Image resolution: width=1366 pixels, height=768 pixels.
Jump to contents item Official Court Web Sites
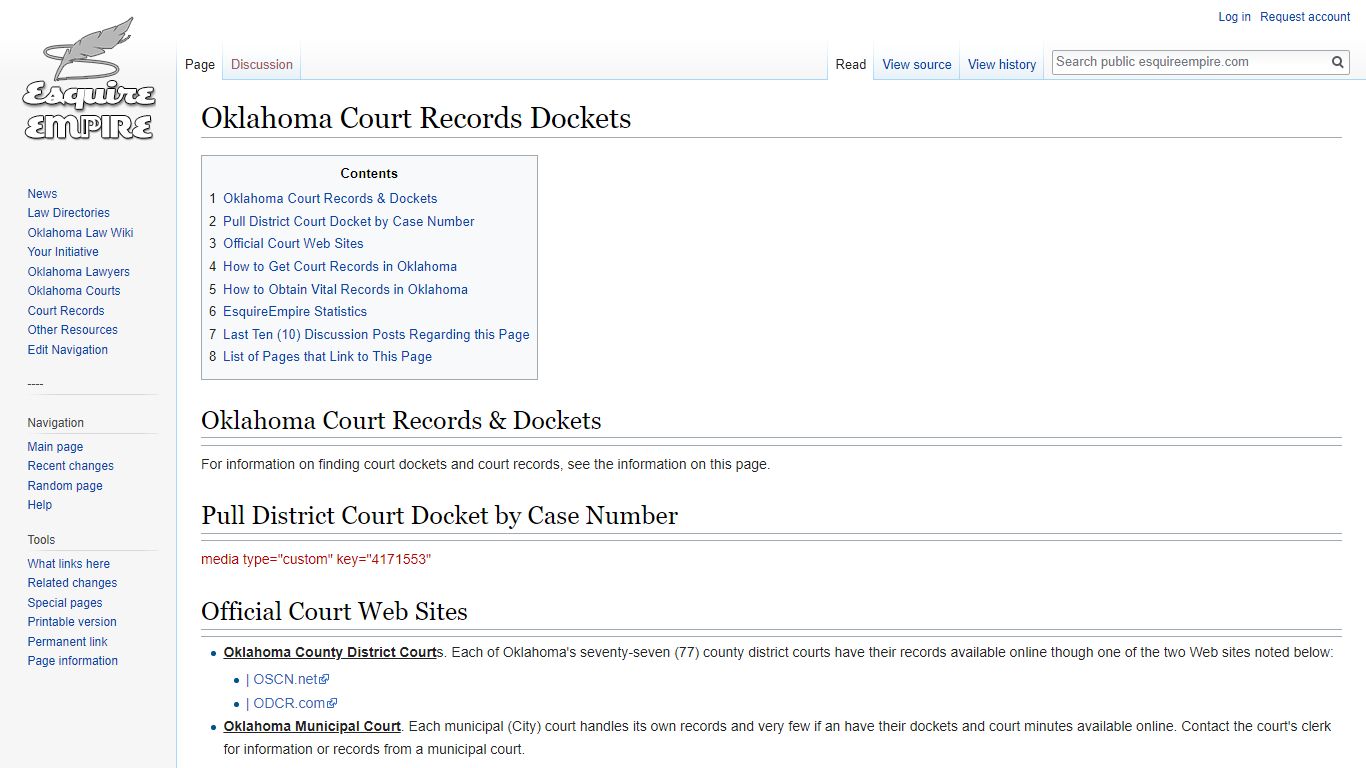point(286,243)
